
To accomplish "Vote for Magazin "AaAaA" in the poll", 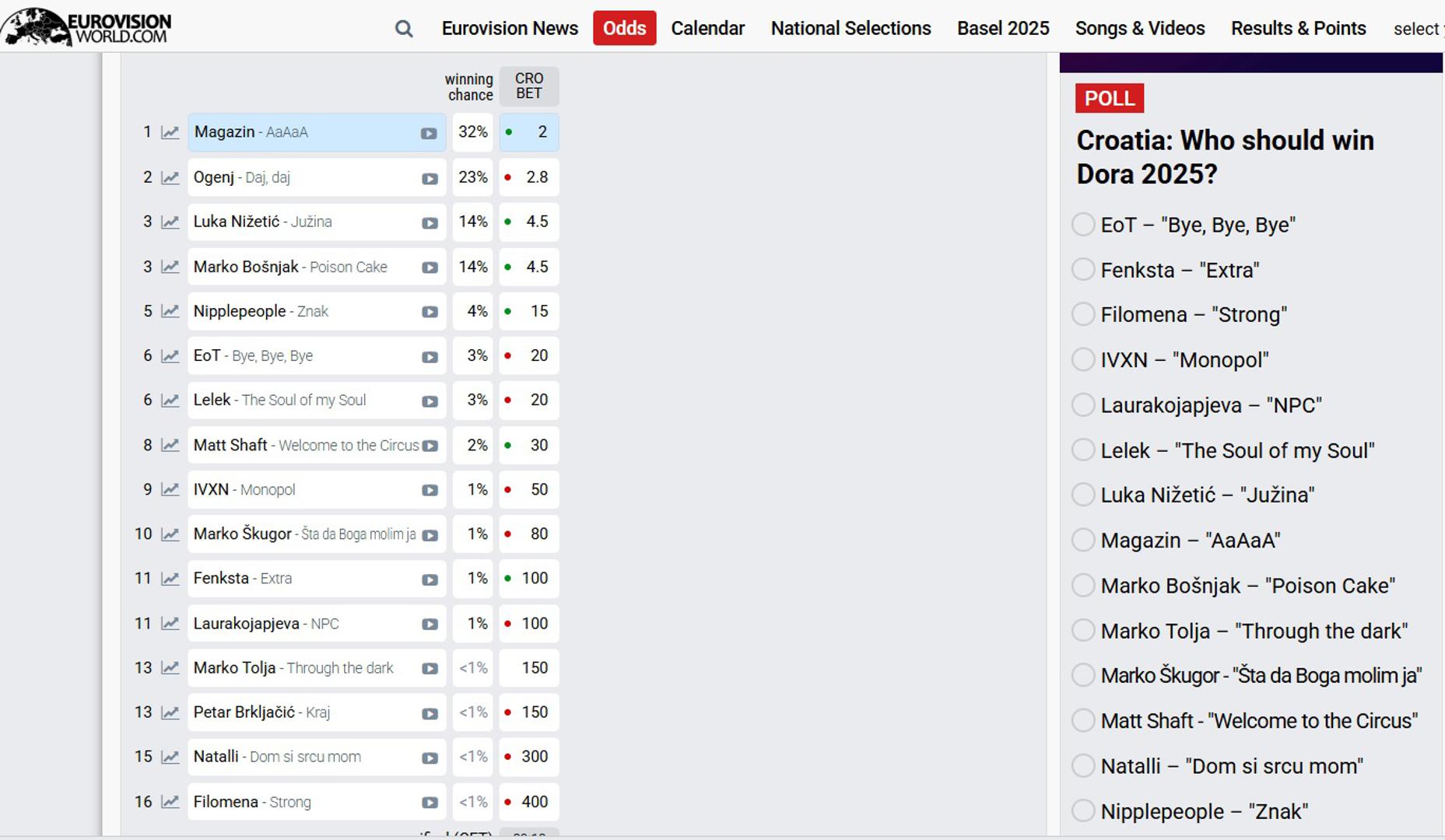I will 1083,540.
